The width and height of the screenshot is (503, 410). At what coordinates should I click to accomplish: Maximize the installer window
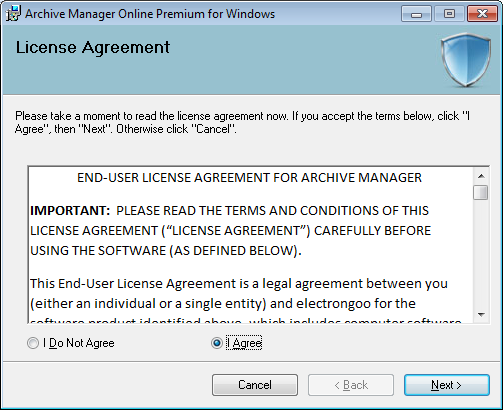pos(449,14)
